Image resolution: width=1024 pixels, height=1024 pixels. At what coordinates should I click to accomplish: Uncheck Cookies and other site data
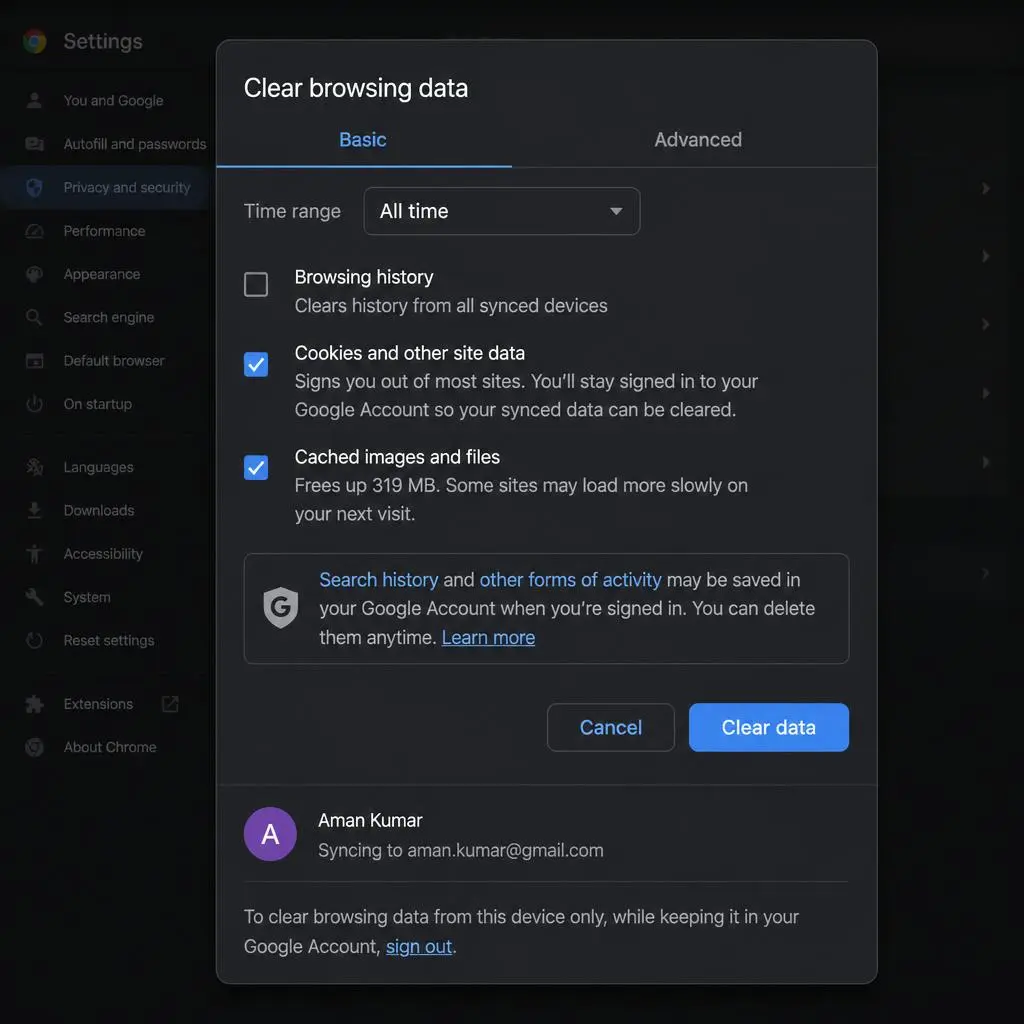pyautogui.click(x=256, y=364)
